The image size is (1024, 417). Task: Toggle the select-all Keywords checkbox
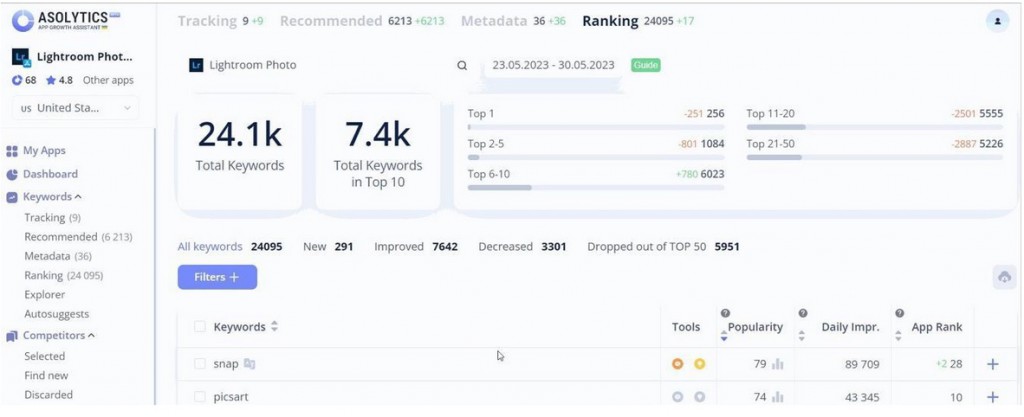[x=200, y=327]
